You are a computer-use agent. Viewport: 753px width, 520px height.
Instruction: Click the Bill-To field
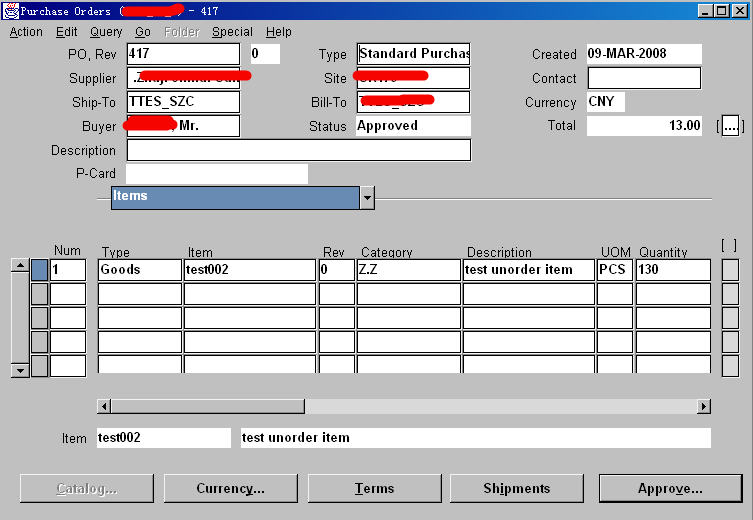point(413,102)
